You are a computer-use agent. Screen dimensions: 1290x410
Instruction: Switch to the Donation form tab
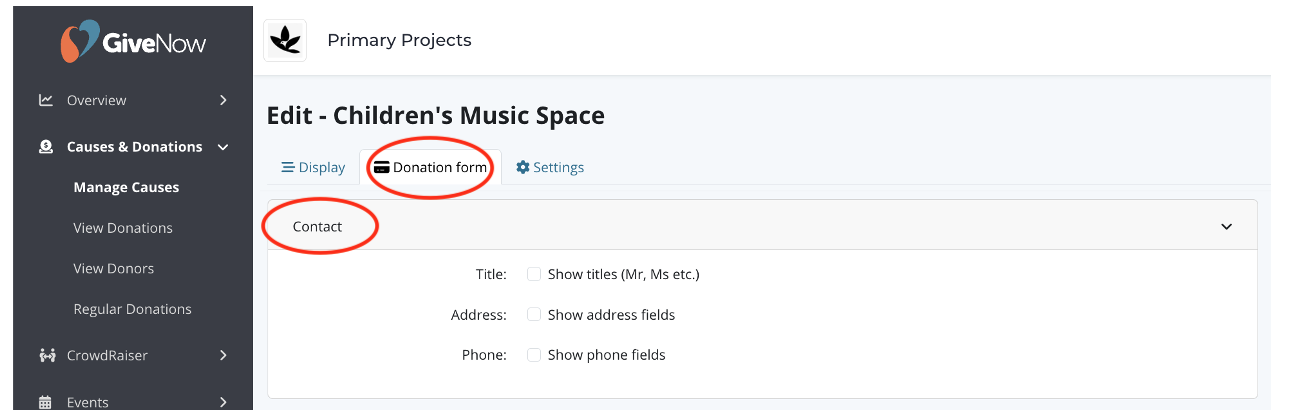[430, 167]
